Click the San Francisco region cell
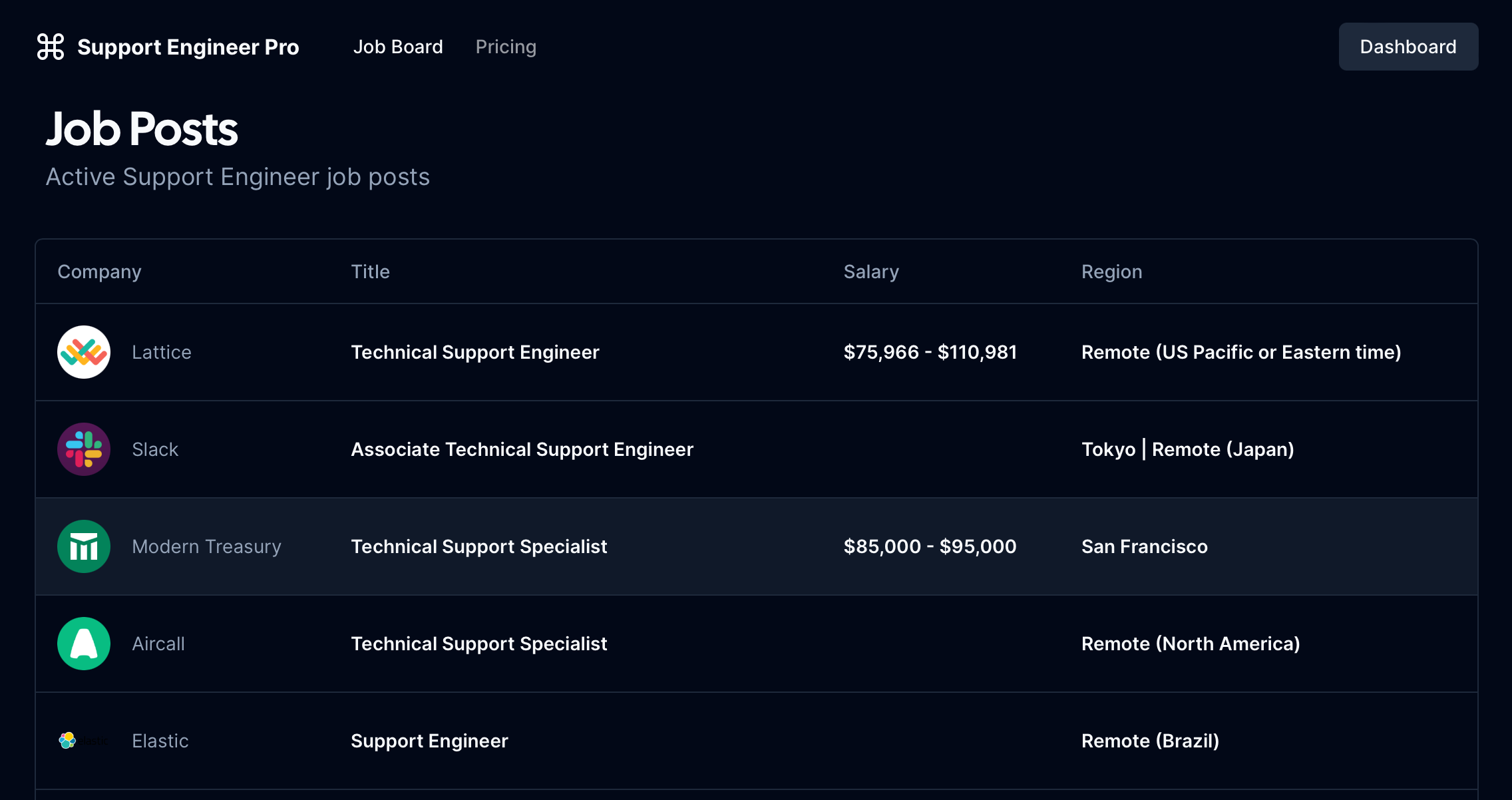This screenshot has width=1512, height=800. pos(1145,546)
